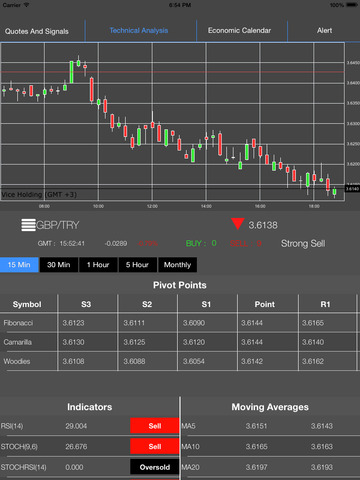This screenshot has width=360, height=480.
Task: Switch to the Economic Calendar tab
Action: tap(239, 31)
